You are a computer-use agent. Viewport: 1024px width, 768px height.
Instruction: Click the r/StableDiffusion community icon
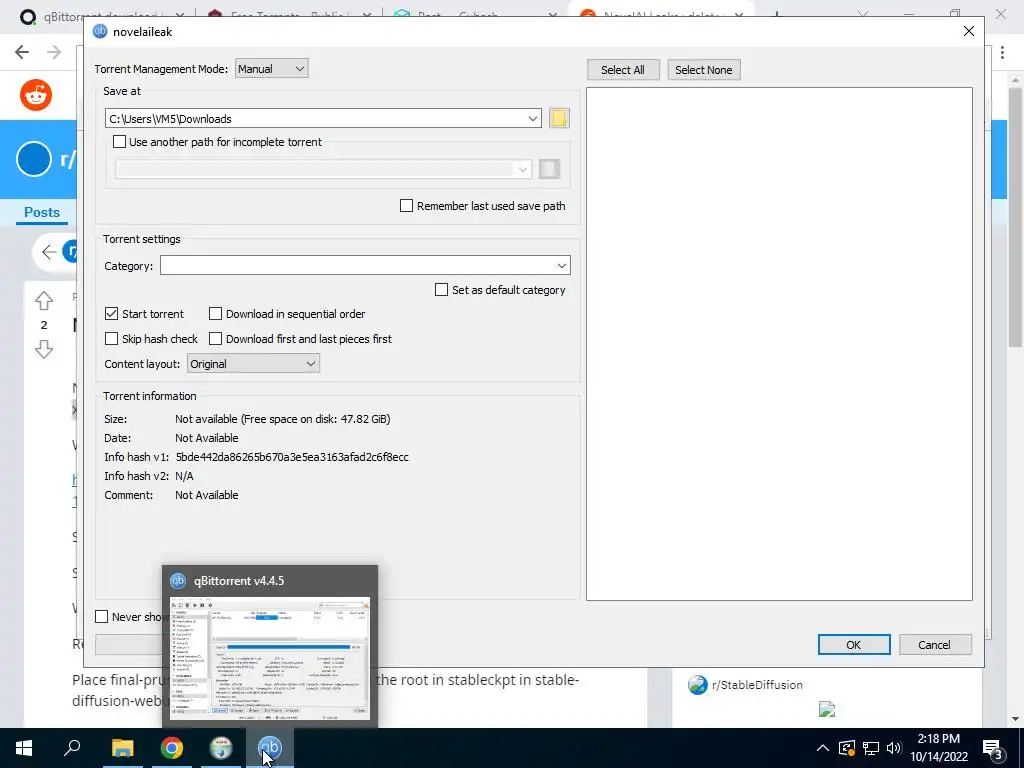tap(697, 684)
